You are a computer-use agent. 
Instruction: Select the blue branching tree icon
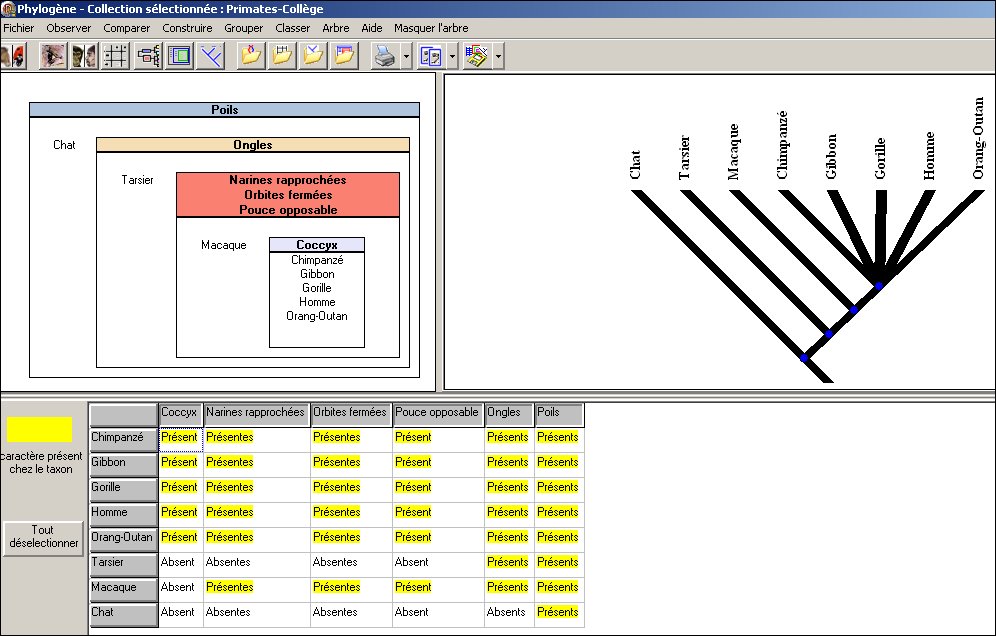(x=211, y=56)
